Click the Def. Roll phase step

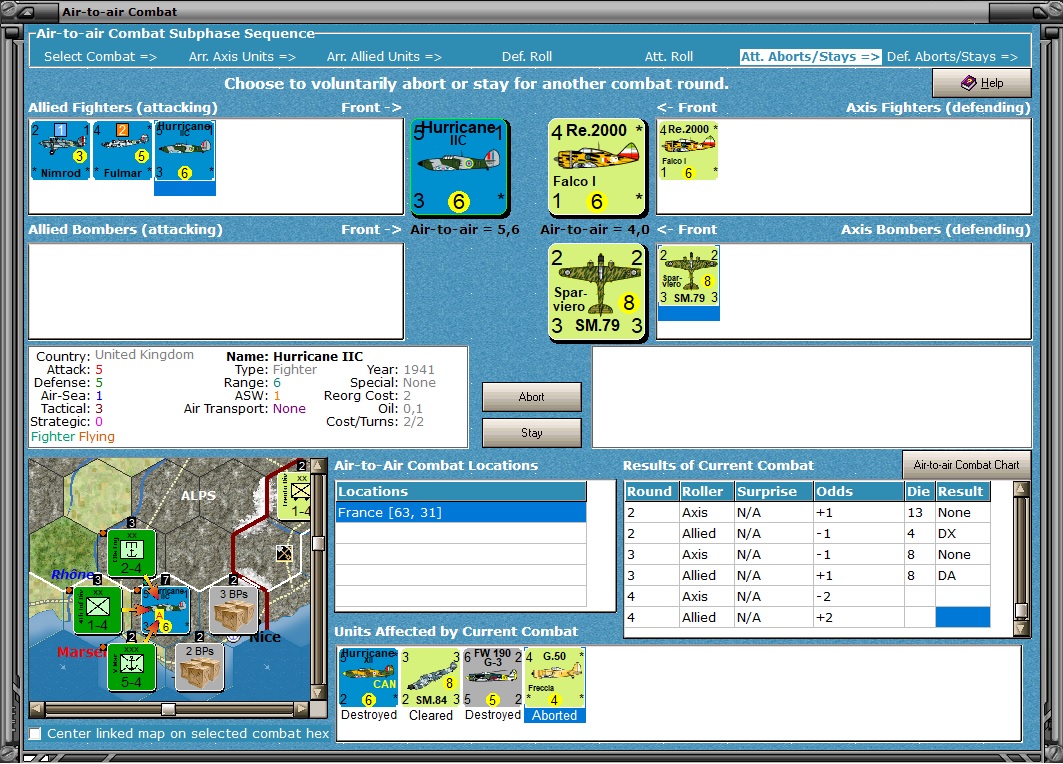point(527,57)
